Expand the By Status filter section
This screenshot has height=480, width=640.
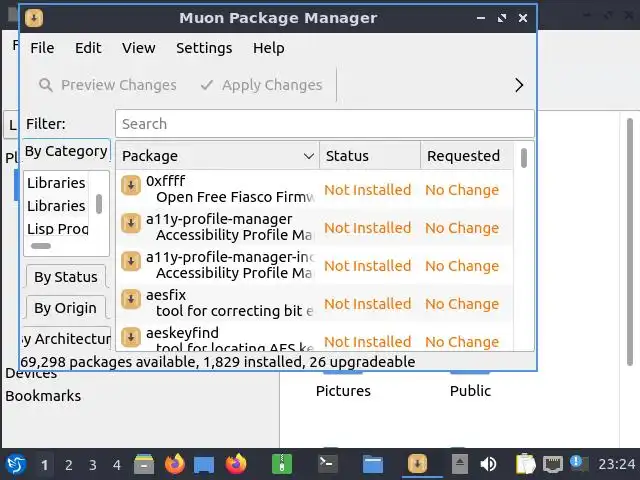pos(66,277)
